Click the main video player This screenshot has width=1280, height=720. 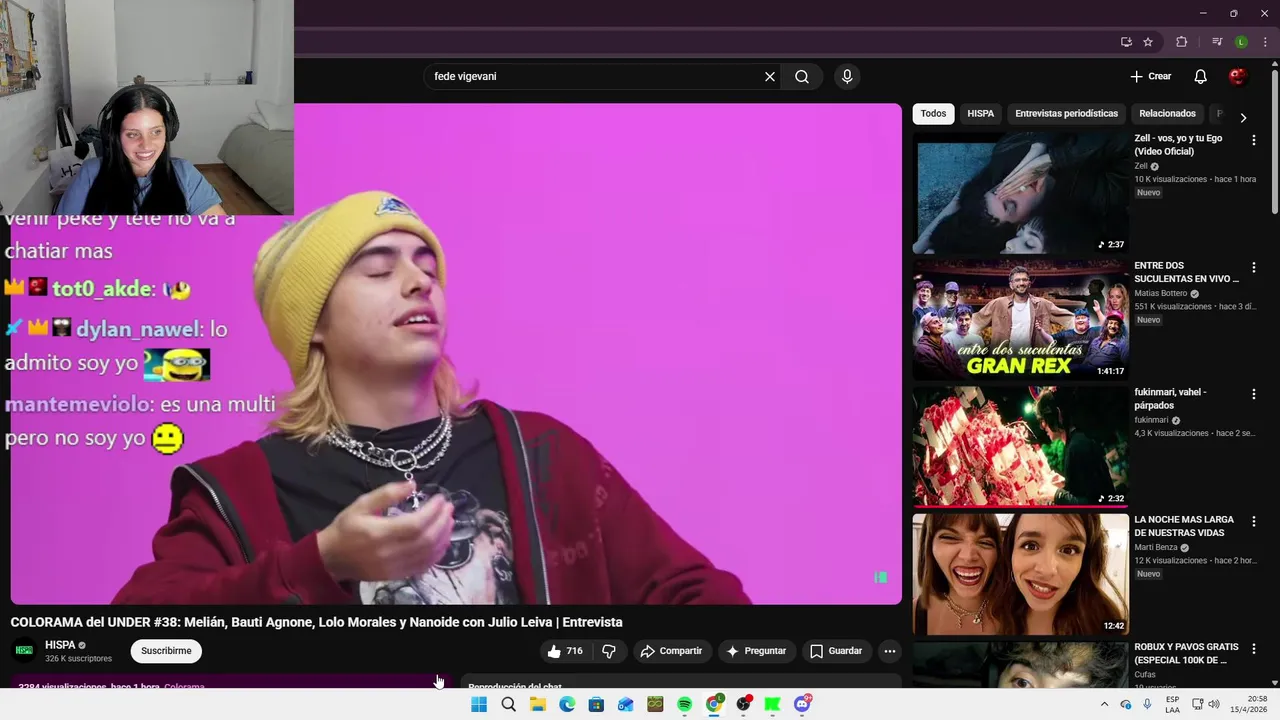click(456, 354)
